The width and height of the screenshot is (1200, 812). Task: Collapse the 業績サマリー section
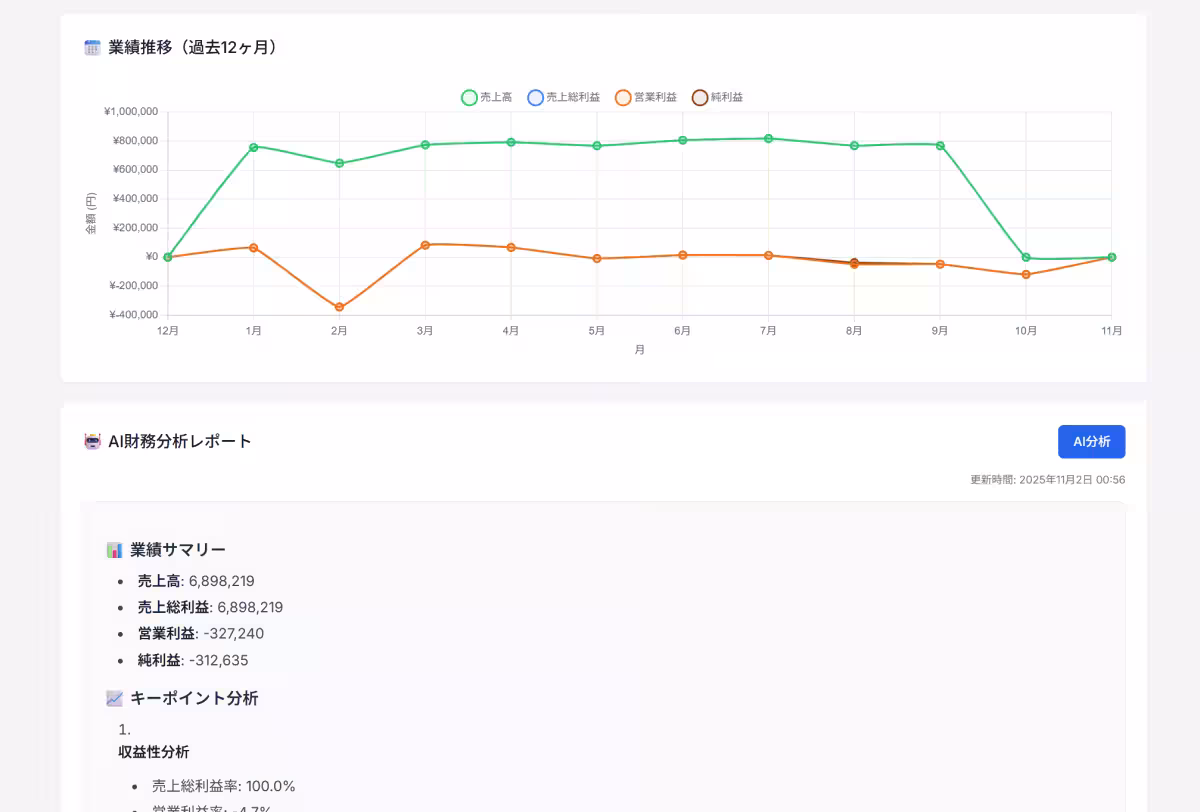[x=178, y=549]
